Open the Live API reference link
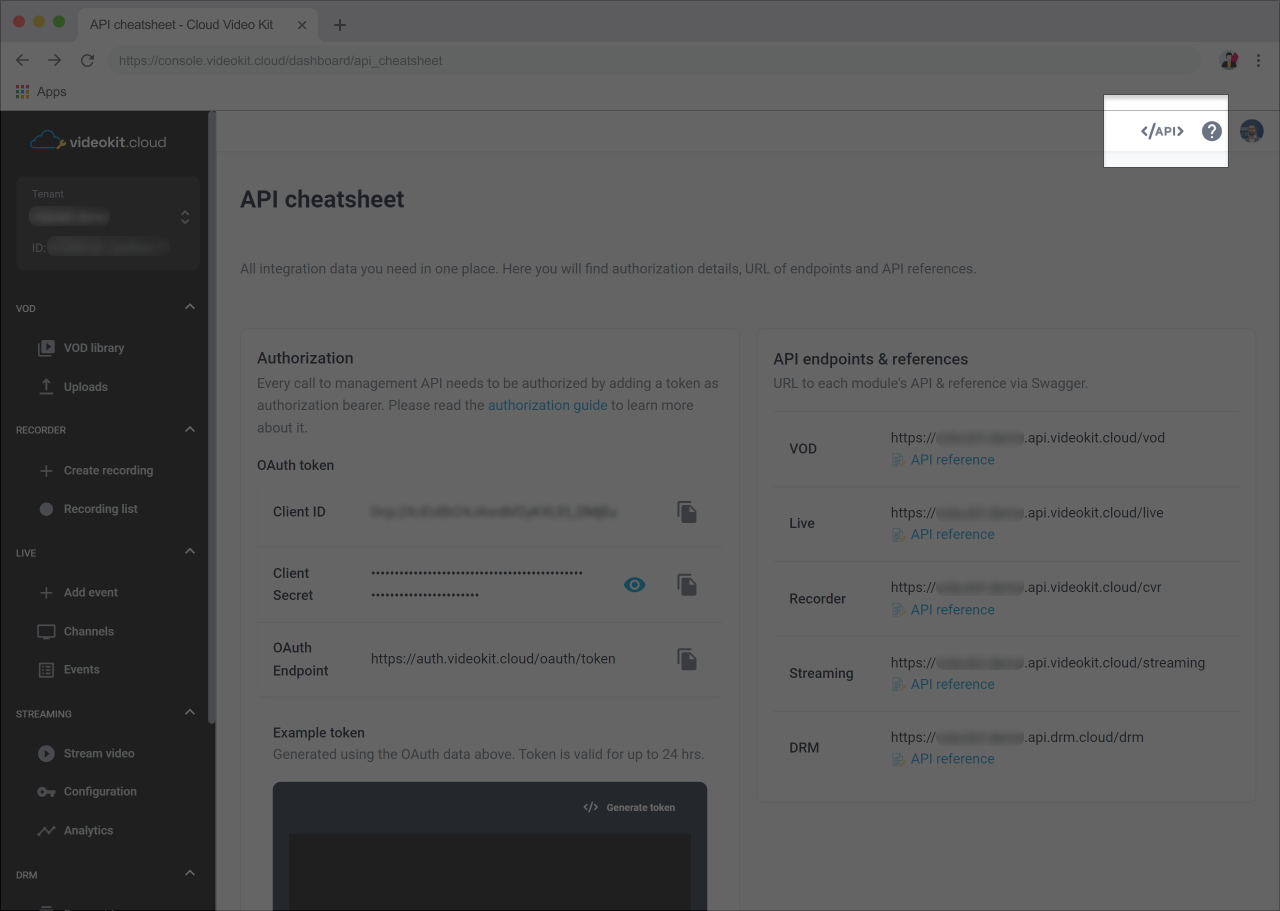This screenshot has height=911, width=1280. 943,534
